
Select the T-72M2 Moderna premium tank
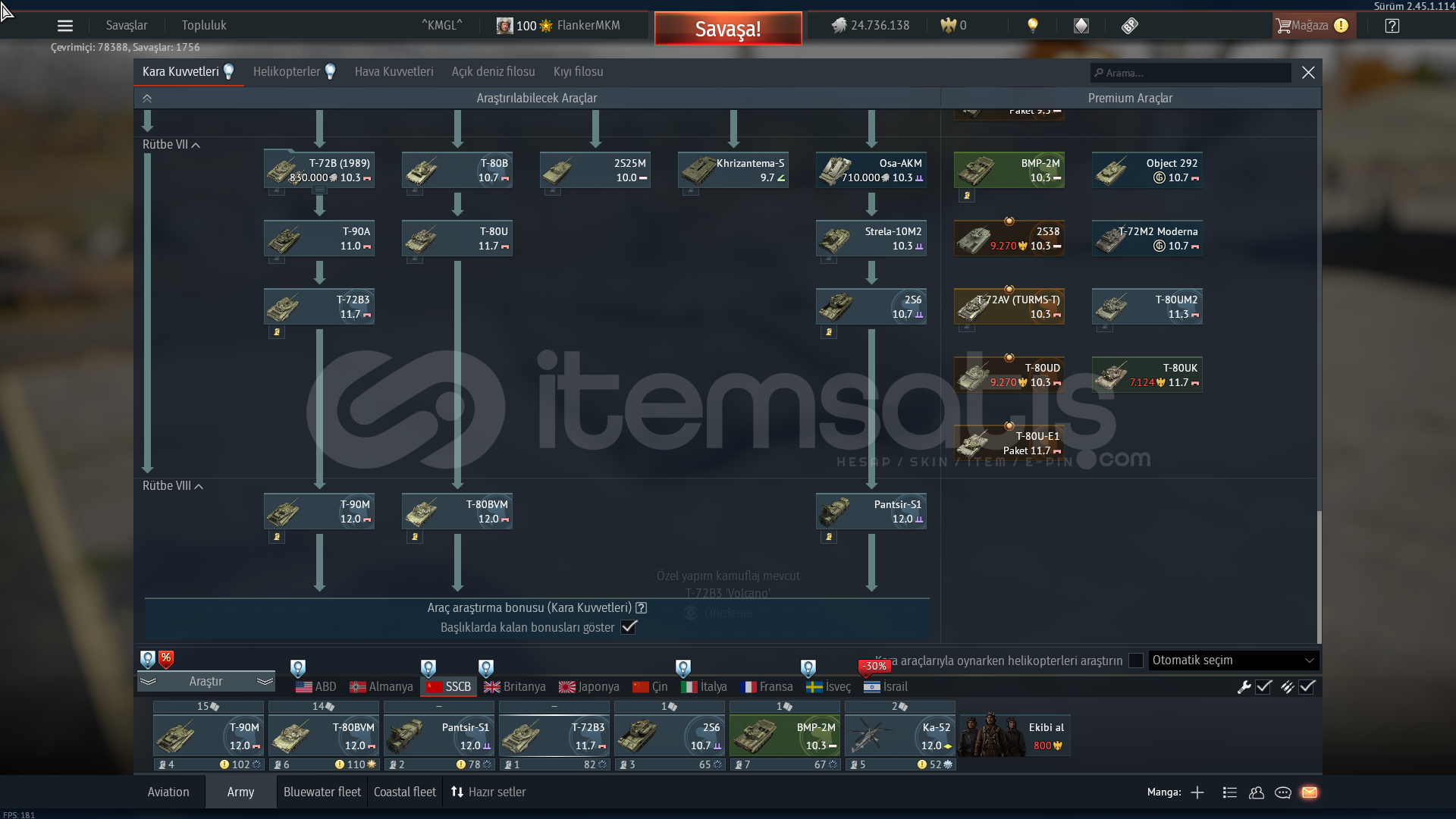coord(1147,238)
